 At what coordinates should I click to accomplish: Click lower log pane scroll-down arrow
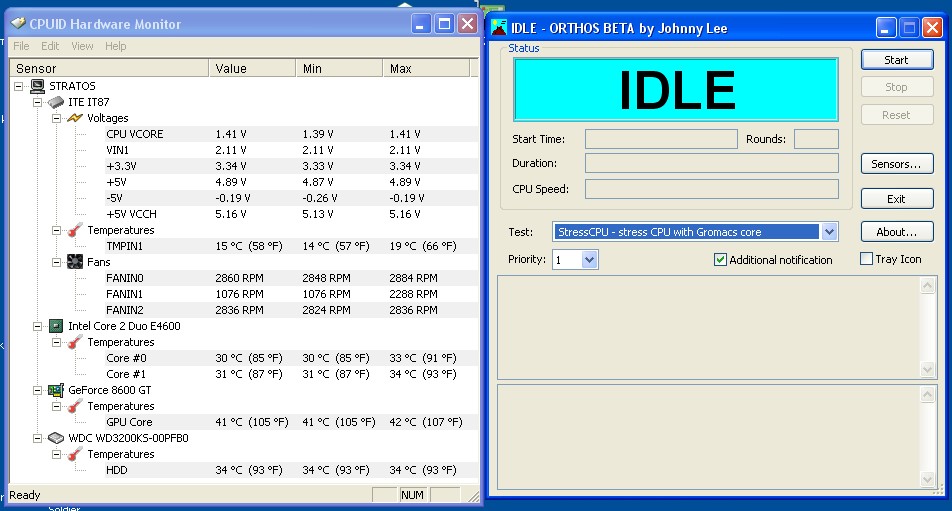pyautogui.click(x=927, y=479)
